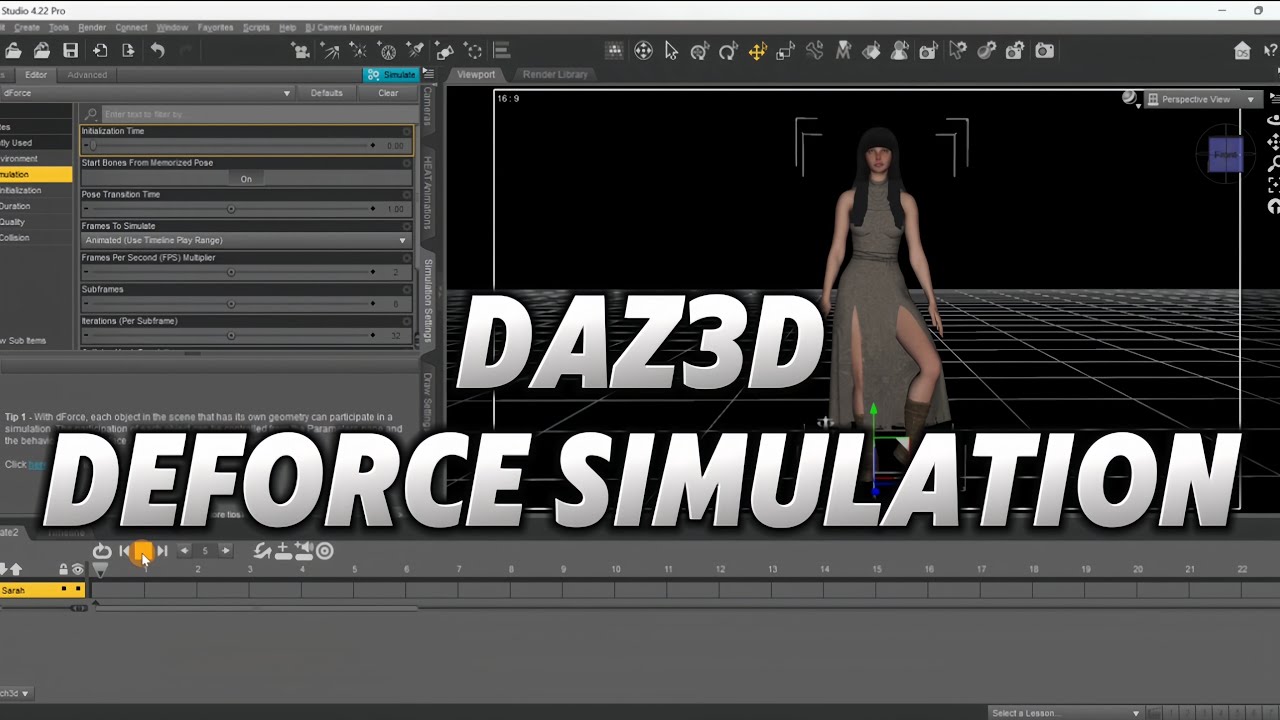
Task: Open the Simulation Settings side tab
Action: [428, 301]
